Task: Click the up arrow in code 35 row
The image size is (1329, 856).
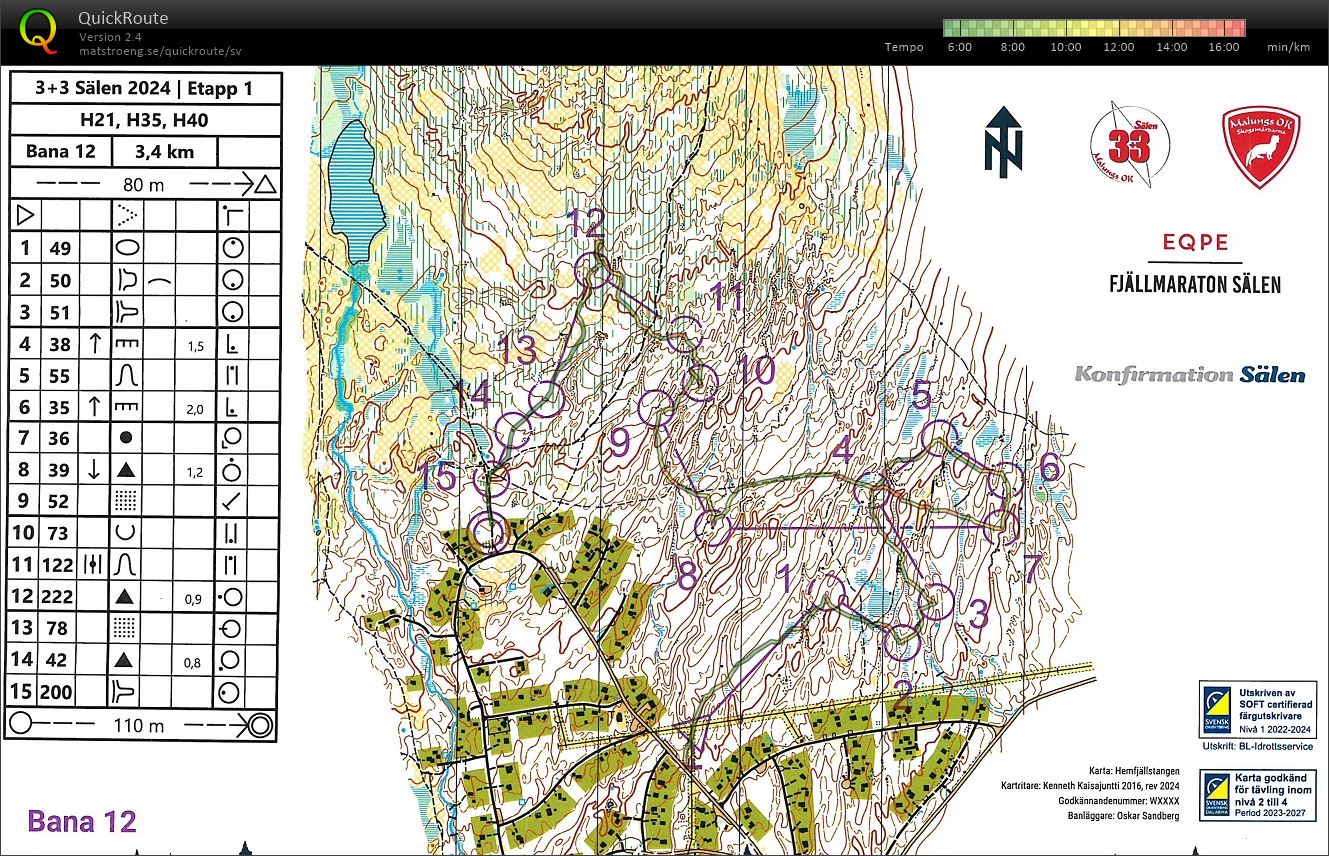Action: pyautogui.click(x=95, y=406)
